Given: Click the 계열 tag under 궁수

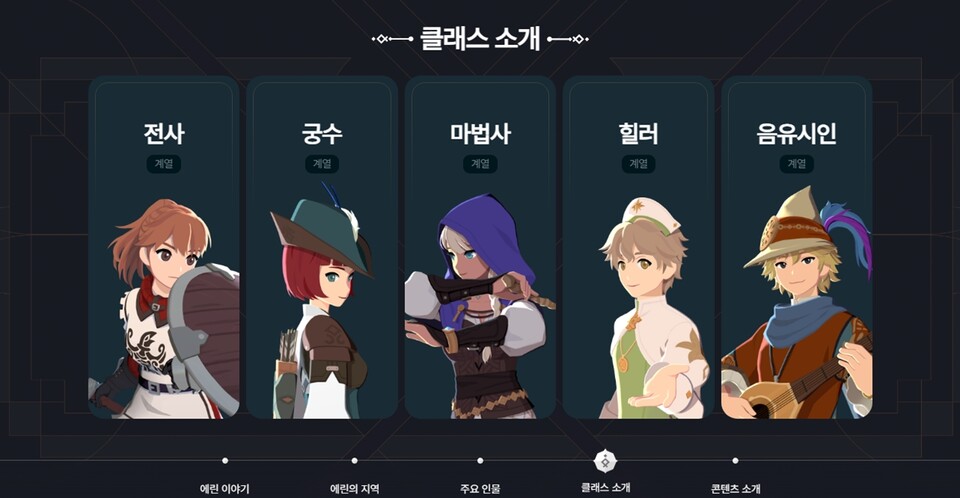Looking at the screenshot, I should [x=322, y=164].
